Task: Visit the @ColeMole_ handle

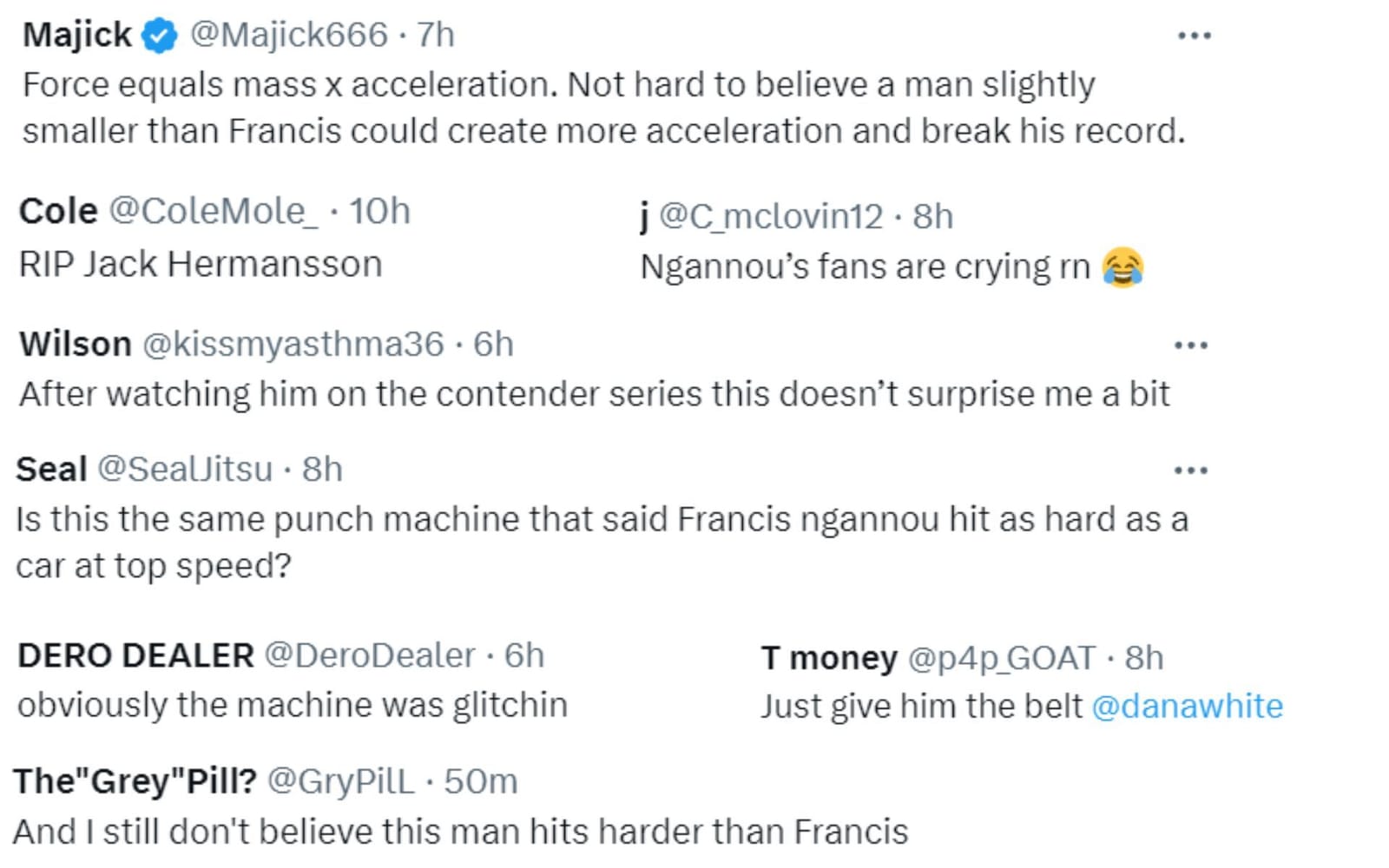Action: (x=214, y=212)
